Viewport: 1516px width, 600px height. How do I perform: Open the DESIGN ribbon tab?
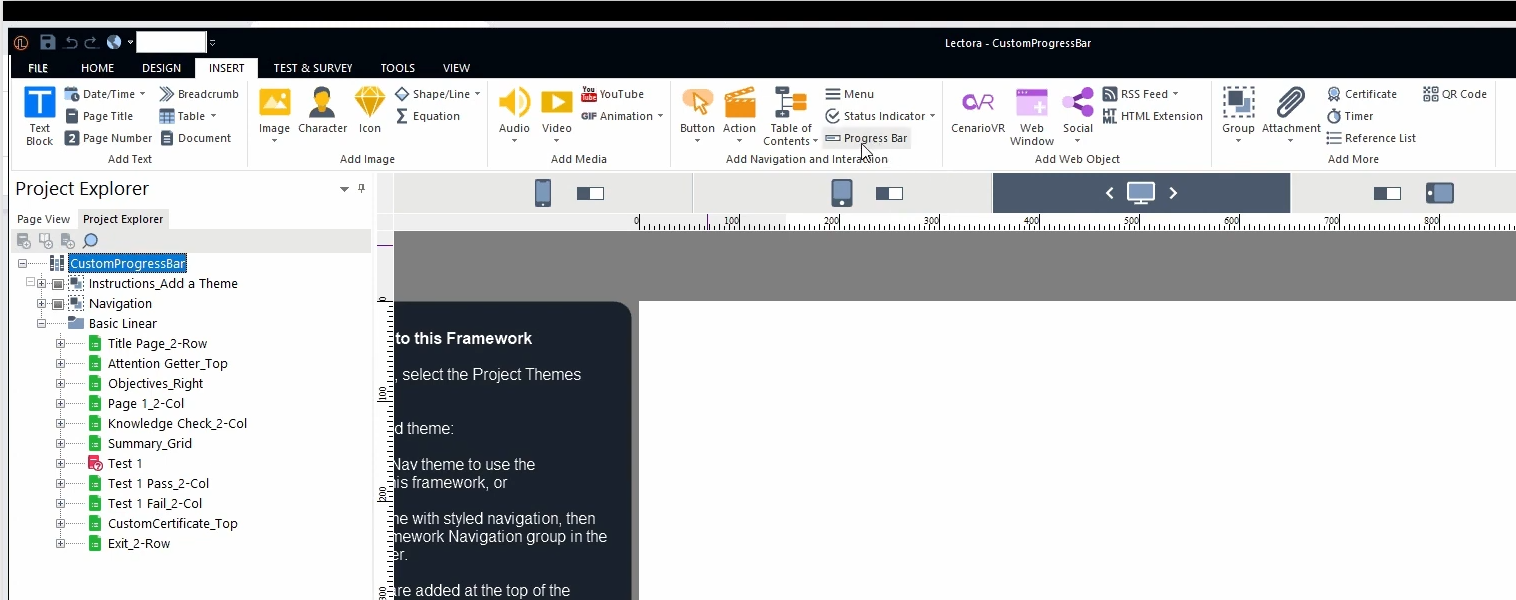(x=161, y=68)
